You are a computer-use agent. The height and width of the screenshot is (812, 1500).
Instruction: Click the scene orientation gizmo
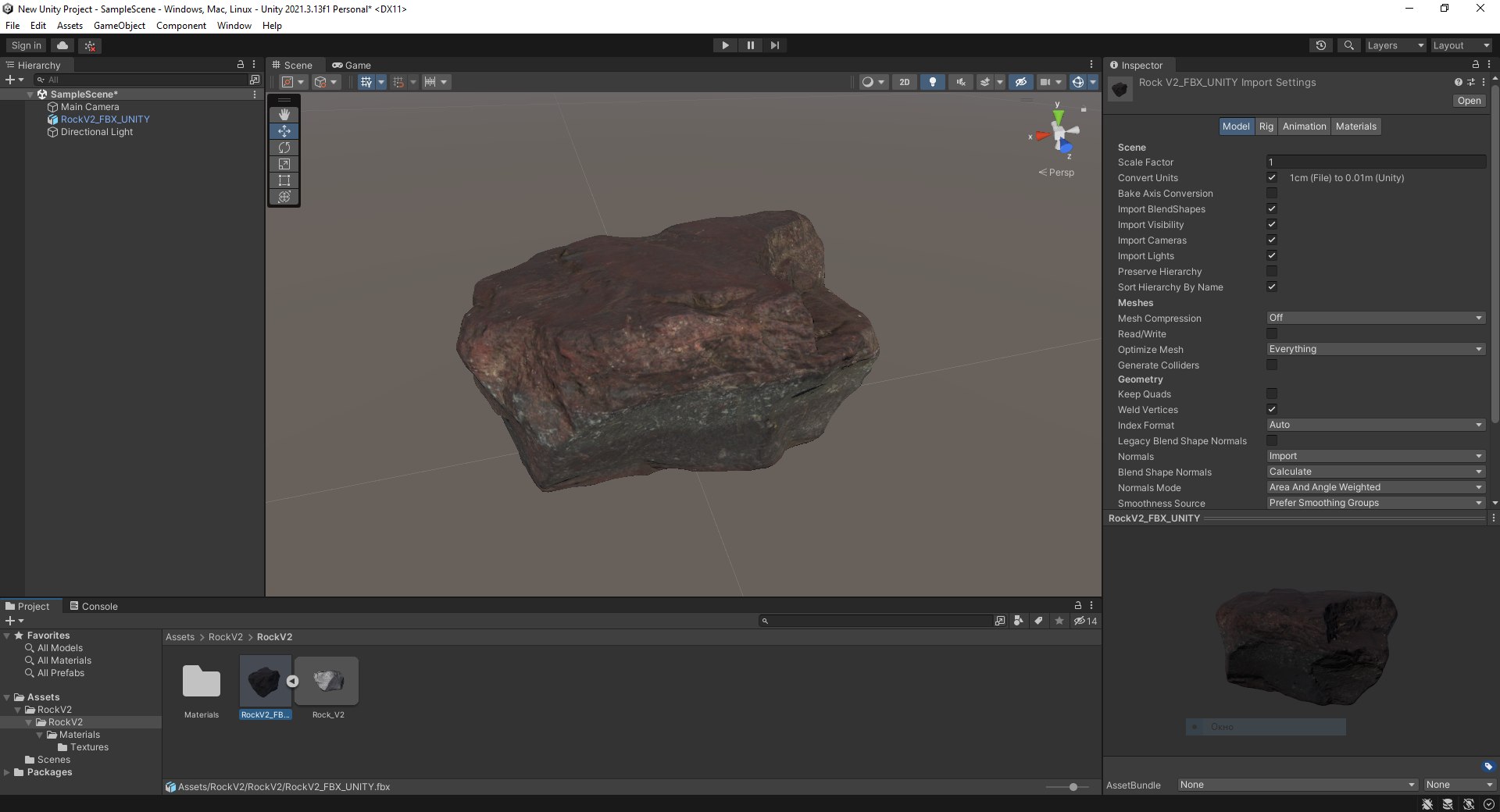[x=1060, y=133]
